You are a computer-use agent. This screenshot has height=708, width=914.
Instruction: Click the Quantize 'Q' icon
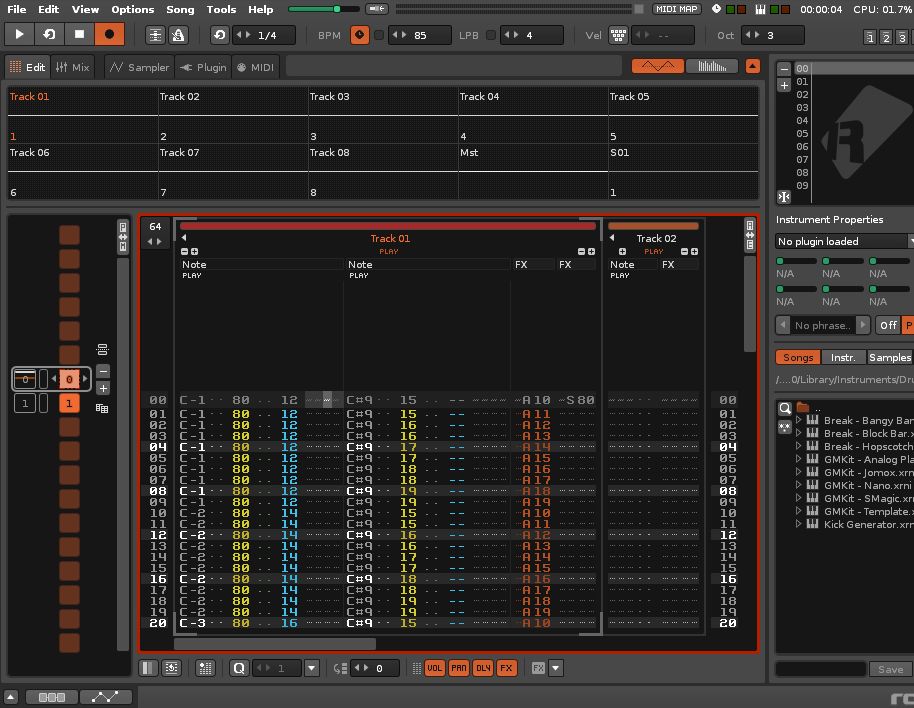239,668
